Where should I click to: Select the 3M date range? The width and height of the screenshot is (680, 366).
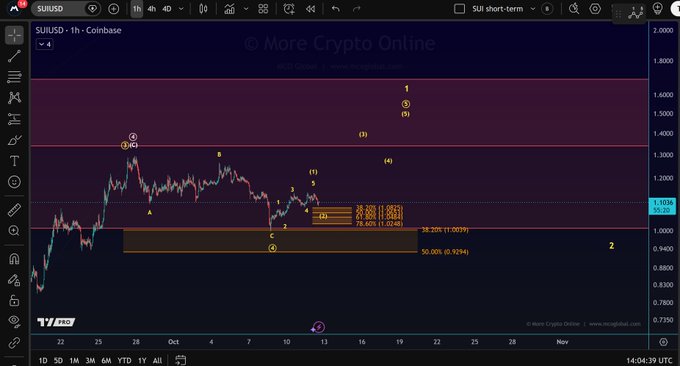(90, 360)
